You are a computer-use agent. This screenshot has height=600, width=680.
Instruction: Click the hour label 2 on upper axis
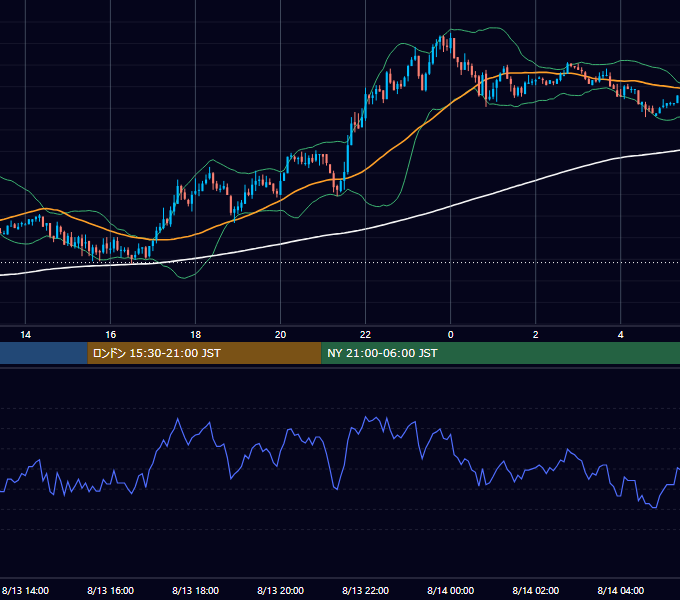(536, 335)
